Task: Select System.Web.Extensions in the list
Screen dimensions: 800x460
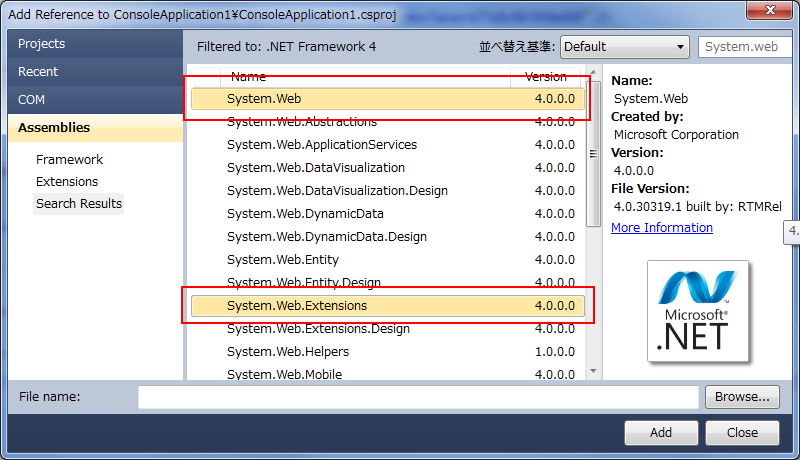Action: tap(297, 306)
